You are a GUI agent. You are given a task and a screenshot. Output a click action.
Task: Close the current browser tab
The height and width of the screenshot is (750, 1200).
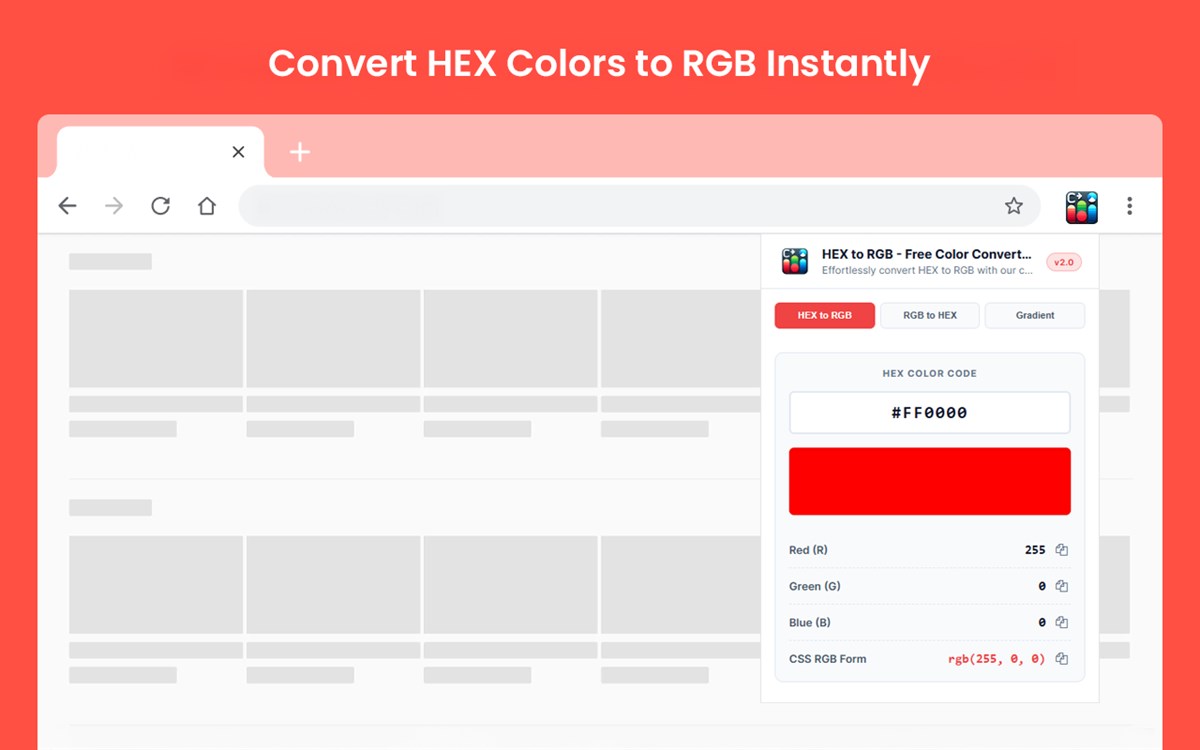(238, 152)
